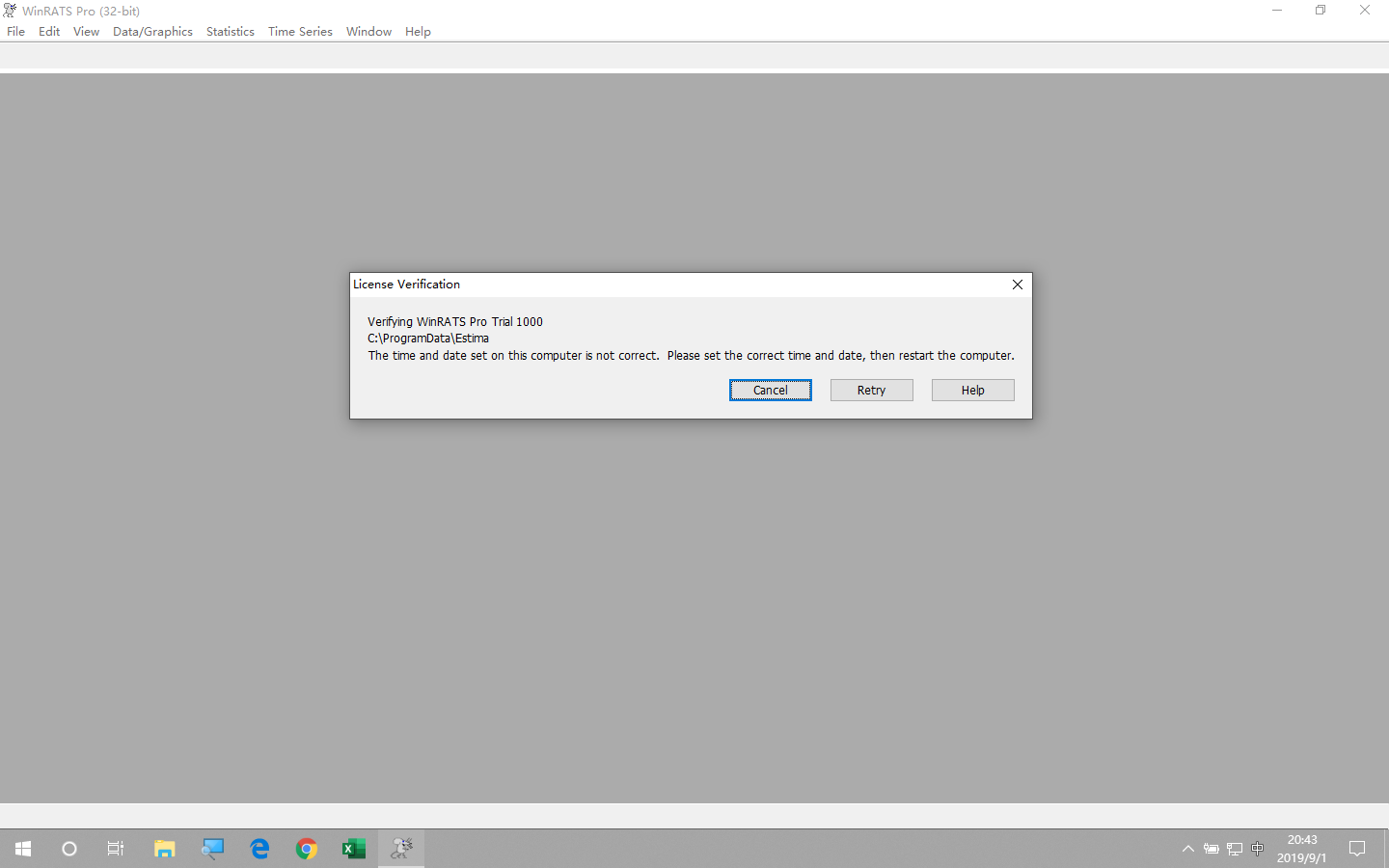
Task: Launch Microsoft Edge from the taskbar
Action: [259, 849]
